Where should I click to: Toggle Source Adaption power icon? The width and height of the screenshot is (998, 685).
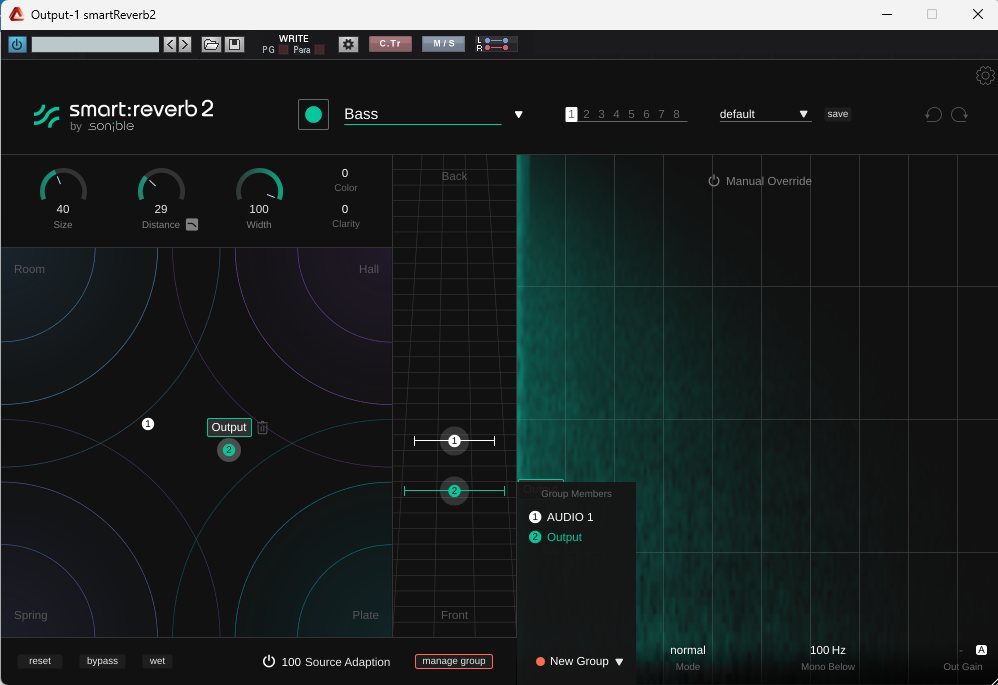pos(269,661)
